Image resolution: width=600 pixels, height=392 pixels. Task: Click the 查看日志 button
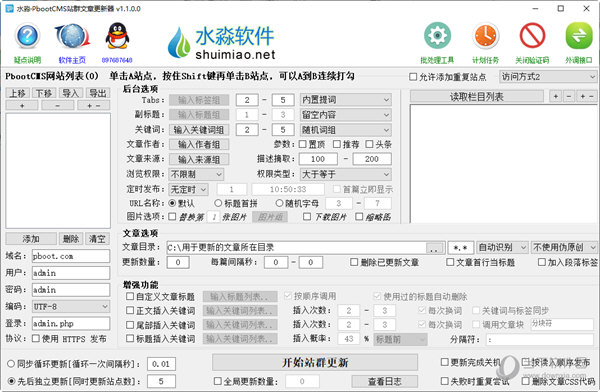(385, 381)
